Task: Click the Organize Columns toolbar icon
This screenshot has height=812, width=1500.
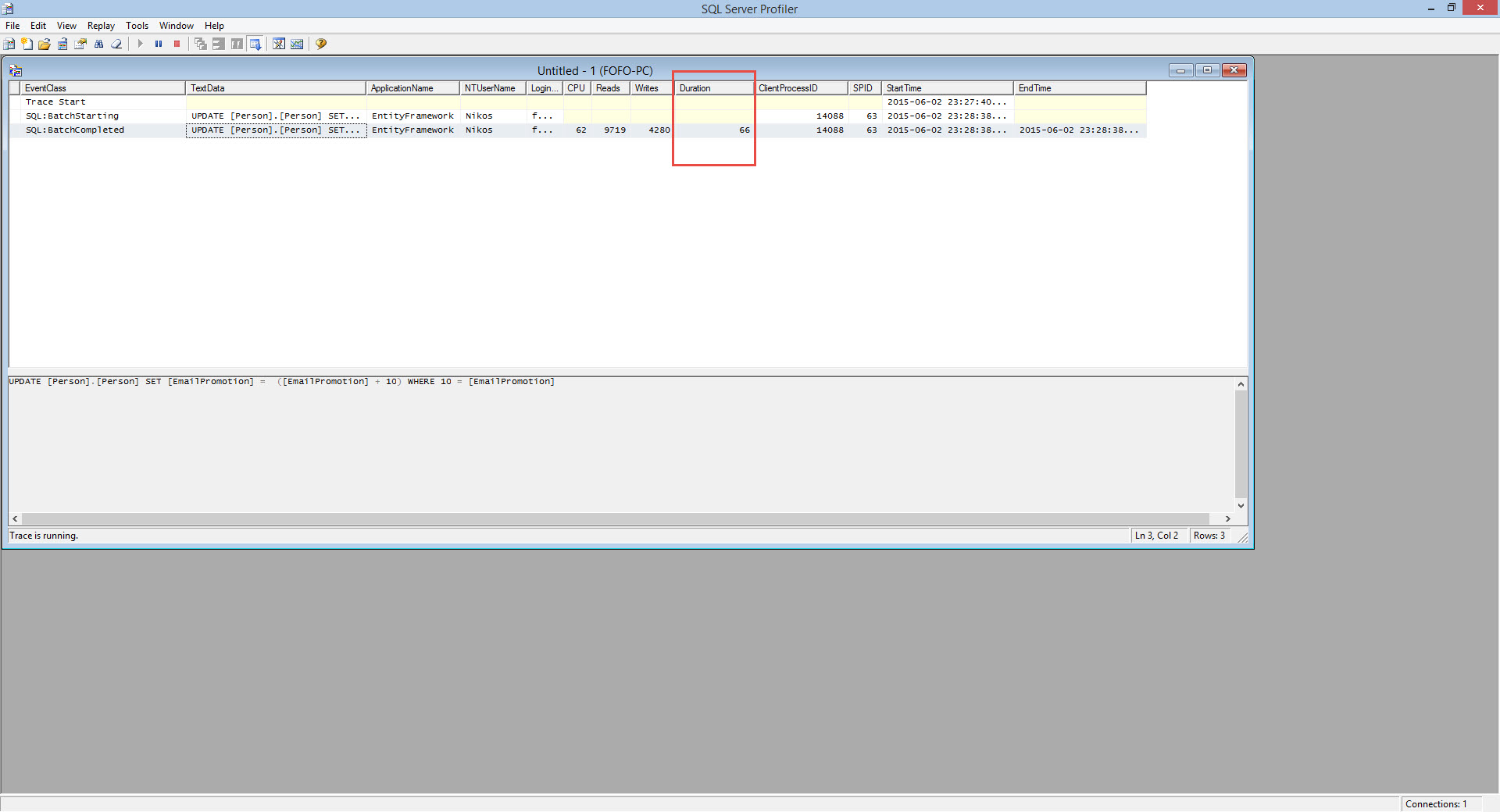Action: point(237,44)
